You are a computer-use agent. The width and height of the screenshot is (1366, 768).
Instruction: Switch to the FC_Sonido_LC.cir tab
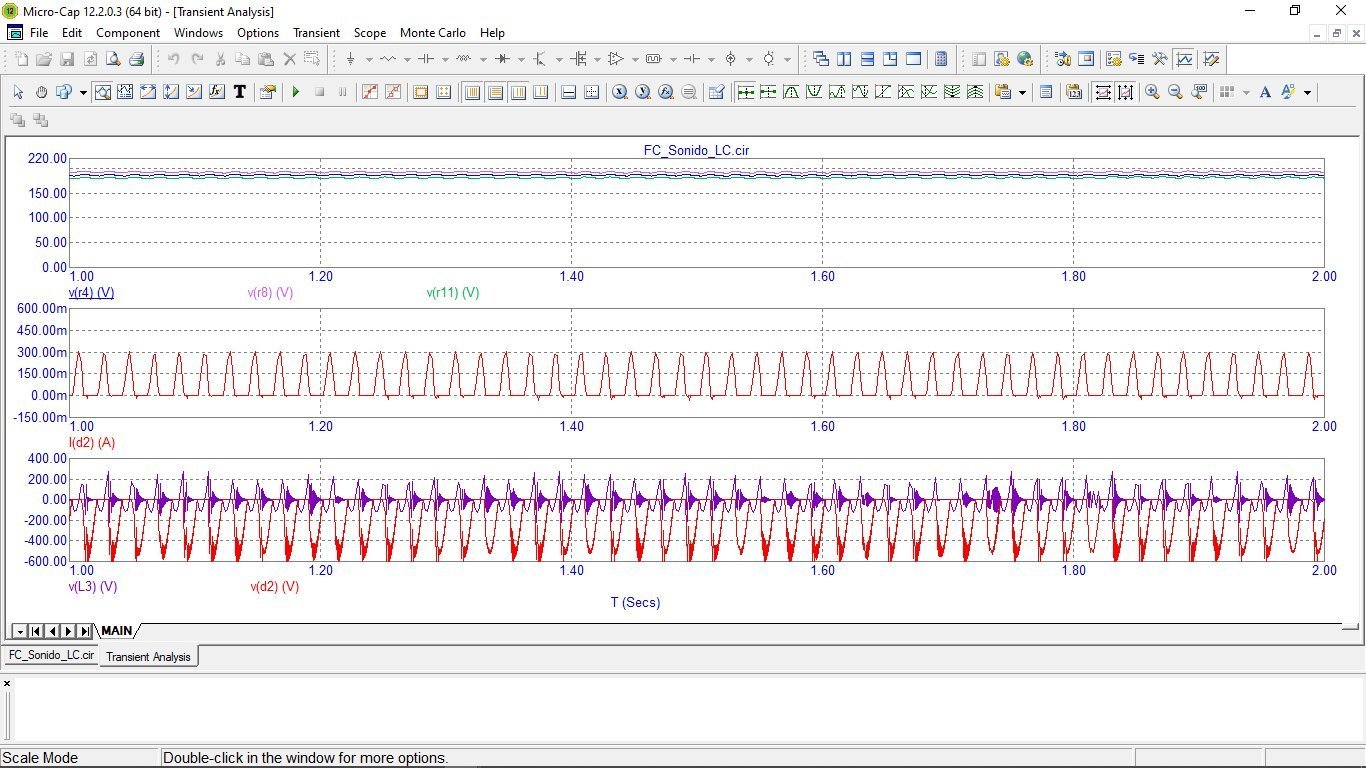coord(51,655)
